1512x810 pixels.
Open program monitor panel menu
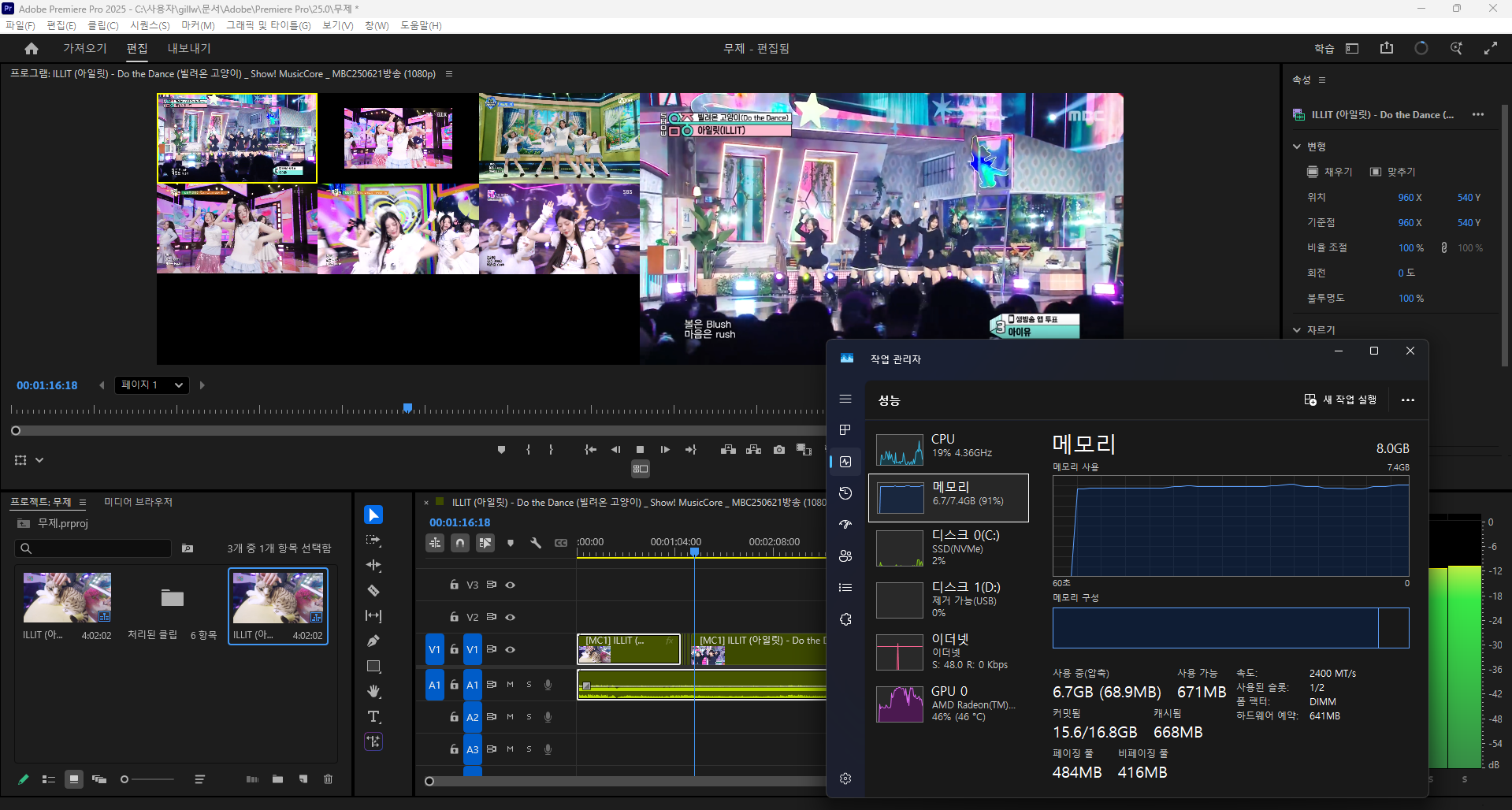click(x=449, y=74)
